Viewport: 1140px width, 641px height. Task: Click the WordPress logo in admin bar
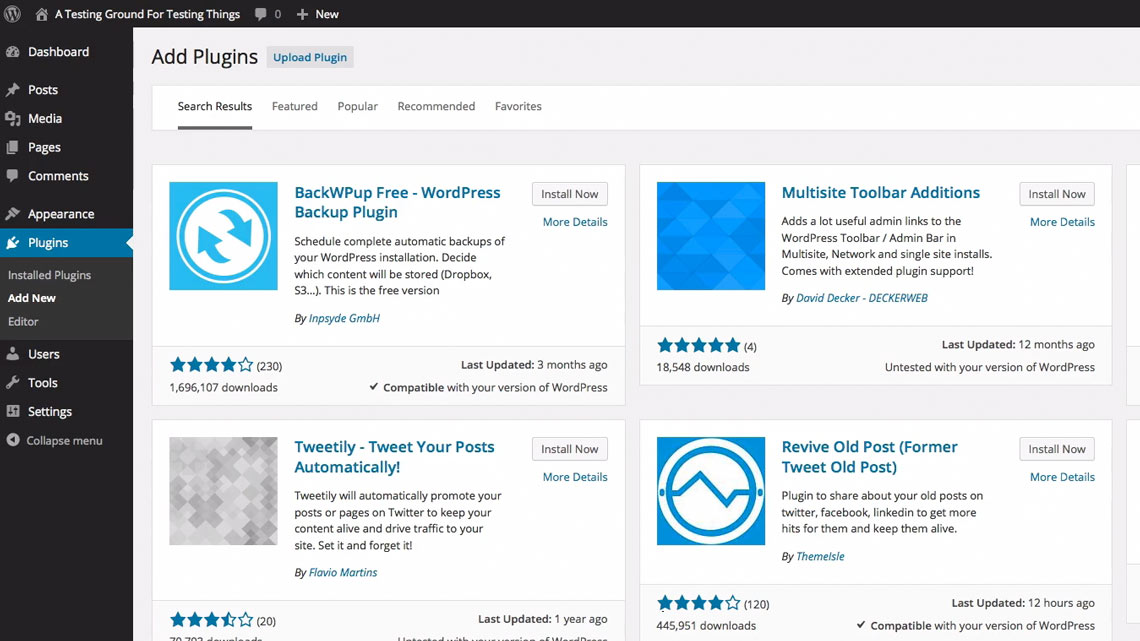click(x=12, y=14)
